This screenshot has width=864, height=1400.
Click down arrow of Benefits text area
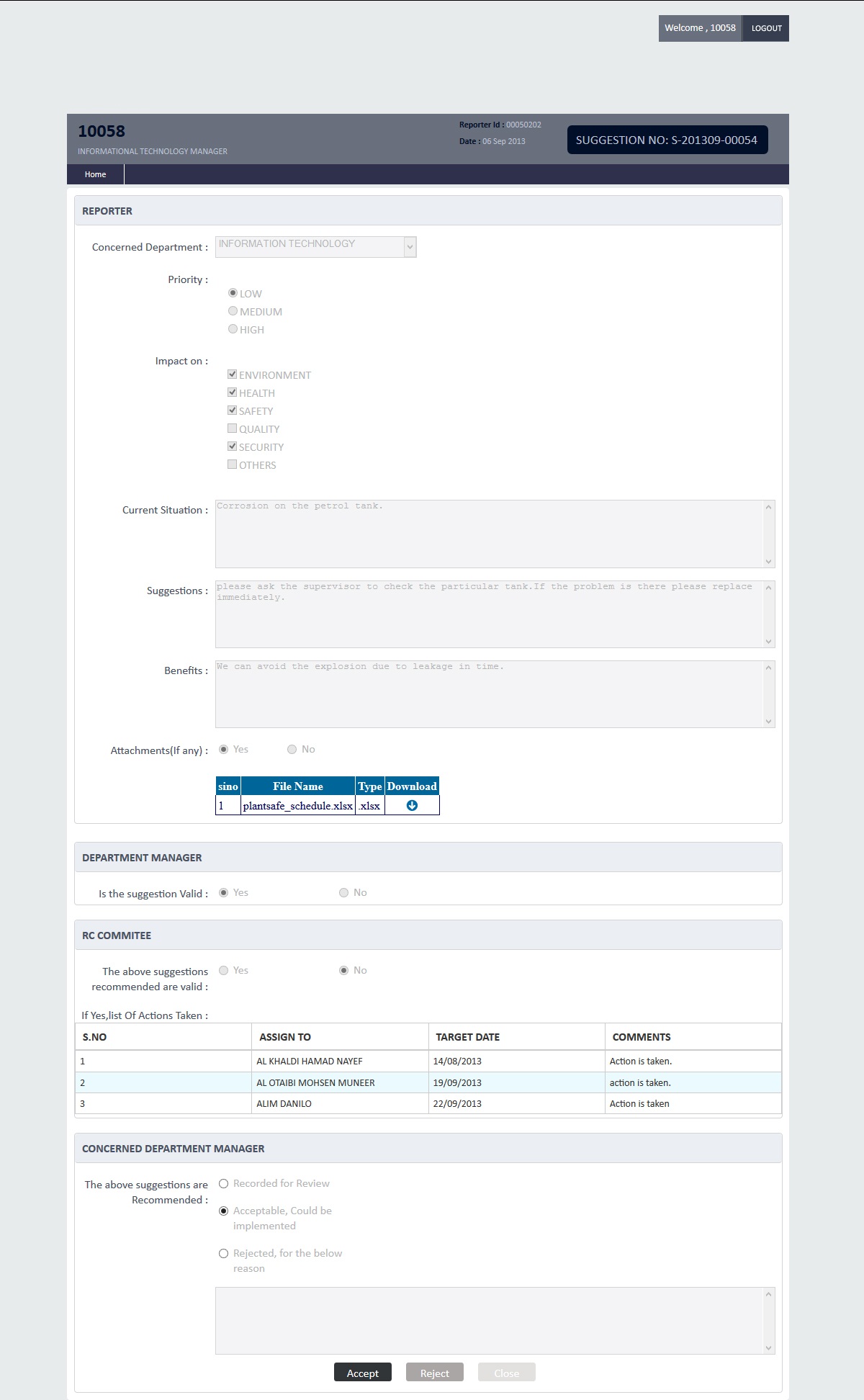click(768, 722)
